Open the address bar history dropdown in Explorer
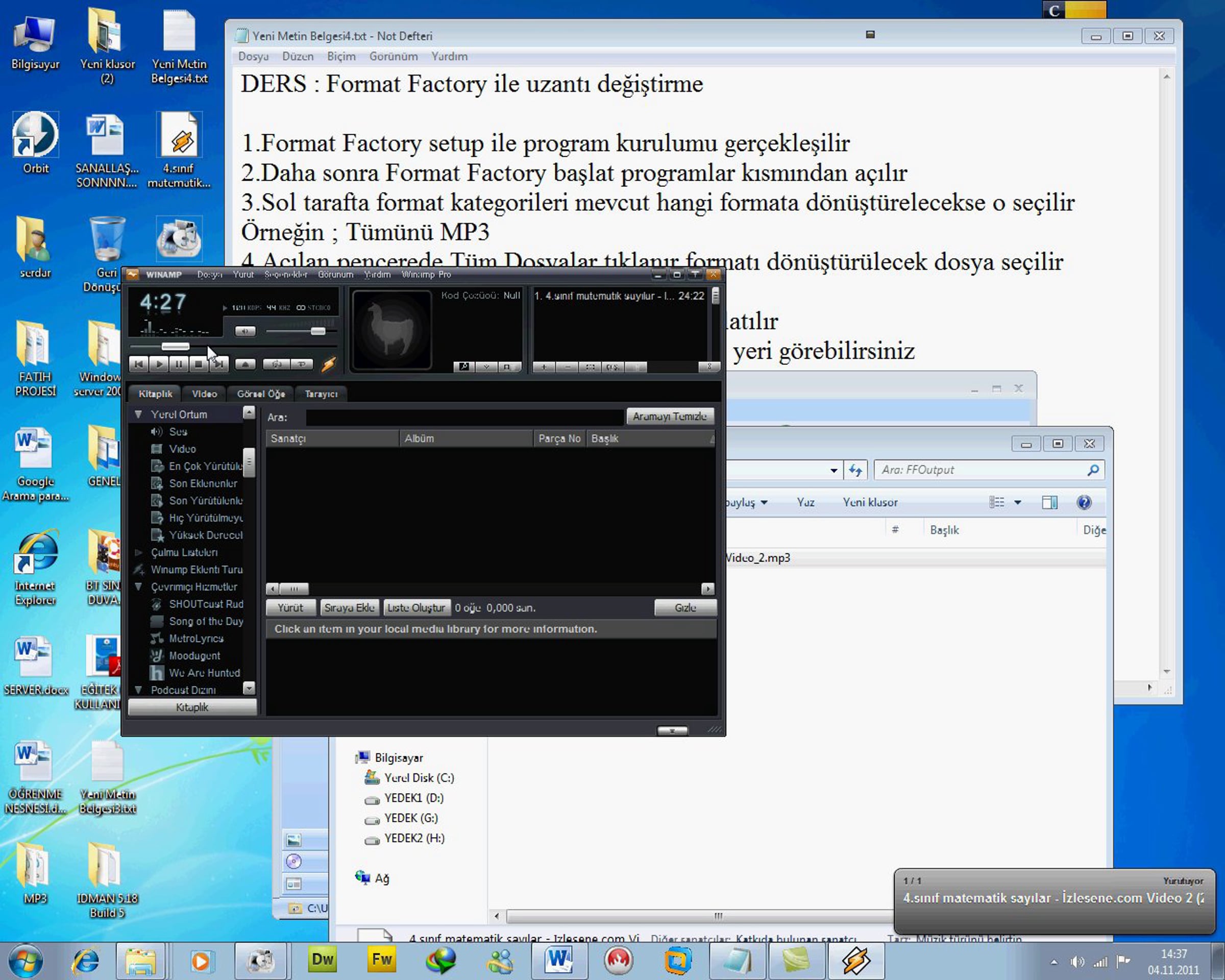The height and width of the screenshot is (980, 1225). coord(834,470)
